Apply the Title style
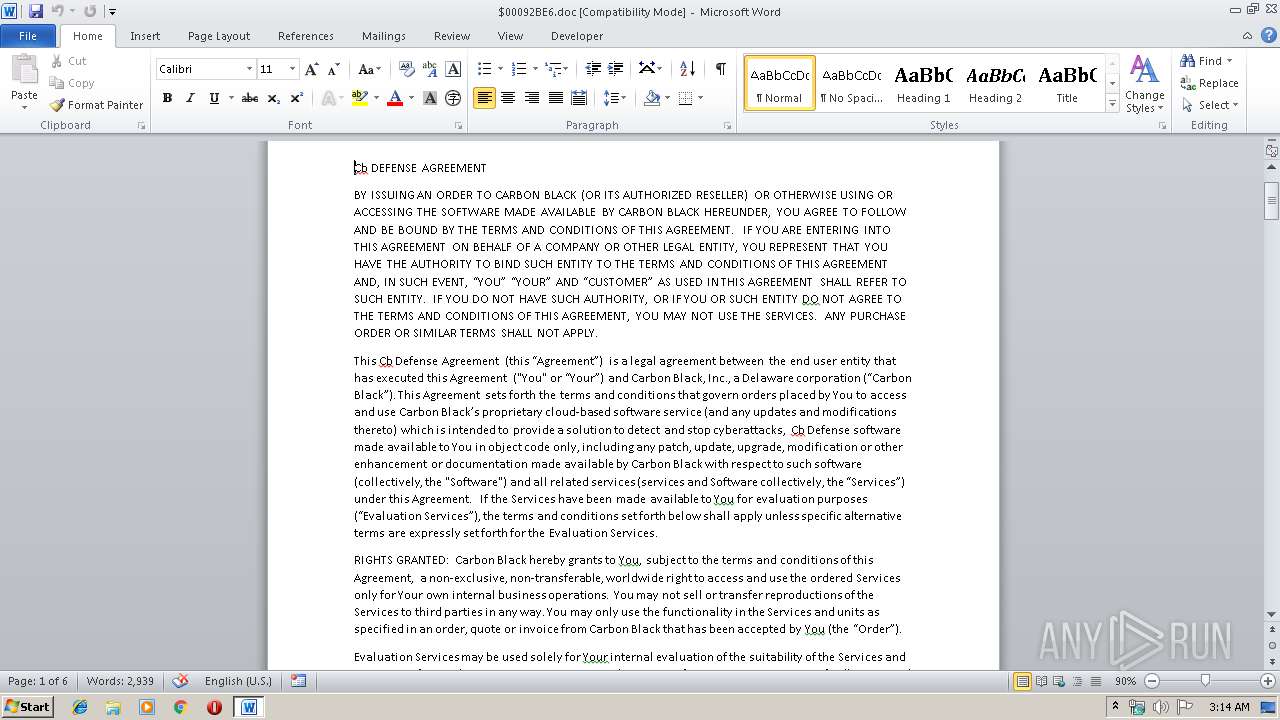Image resolution: width=1280 pixels, height=720 pixels. 1068,83
